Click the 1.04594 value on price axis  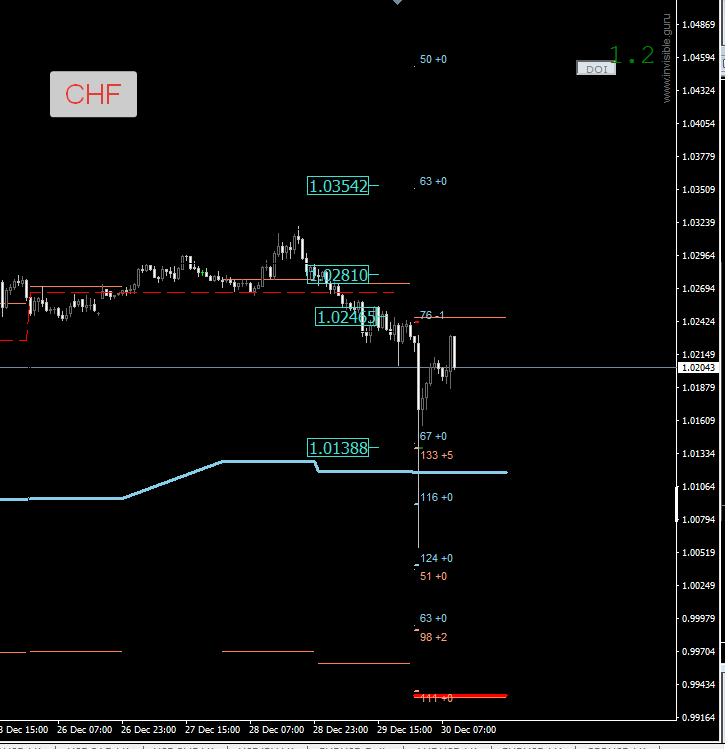699,58
